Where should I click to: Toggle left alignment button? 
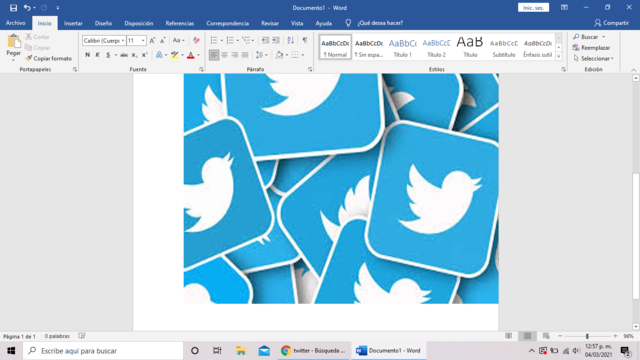214,55
